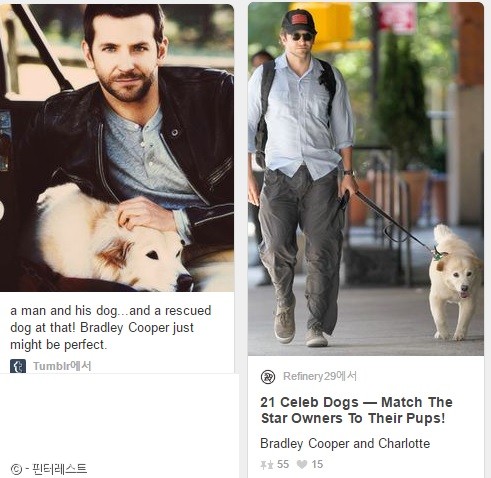Viewport: 491px width, 478px height.
Task: Open the man with dog portrait photo
Action: pyautogui.click(x=117, y=148)
